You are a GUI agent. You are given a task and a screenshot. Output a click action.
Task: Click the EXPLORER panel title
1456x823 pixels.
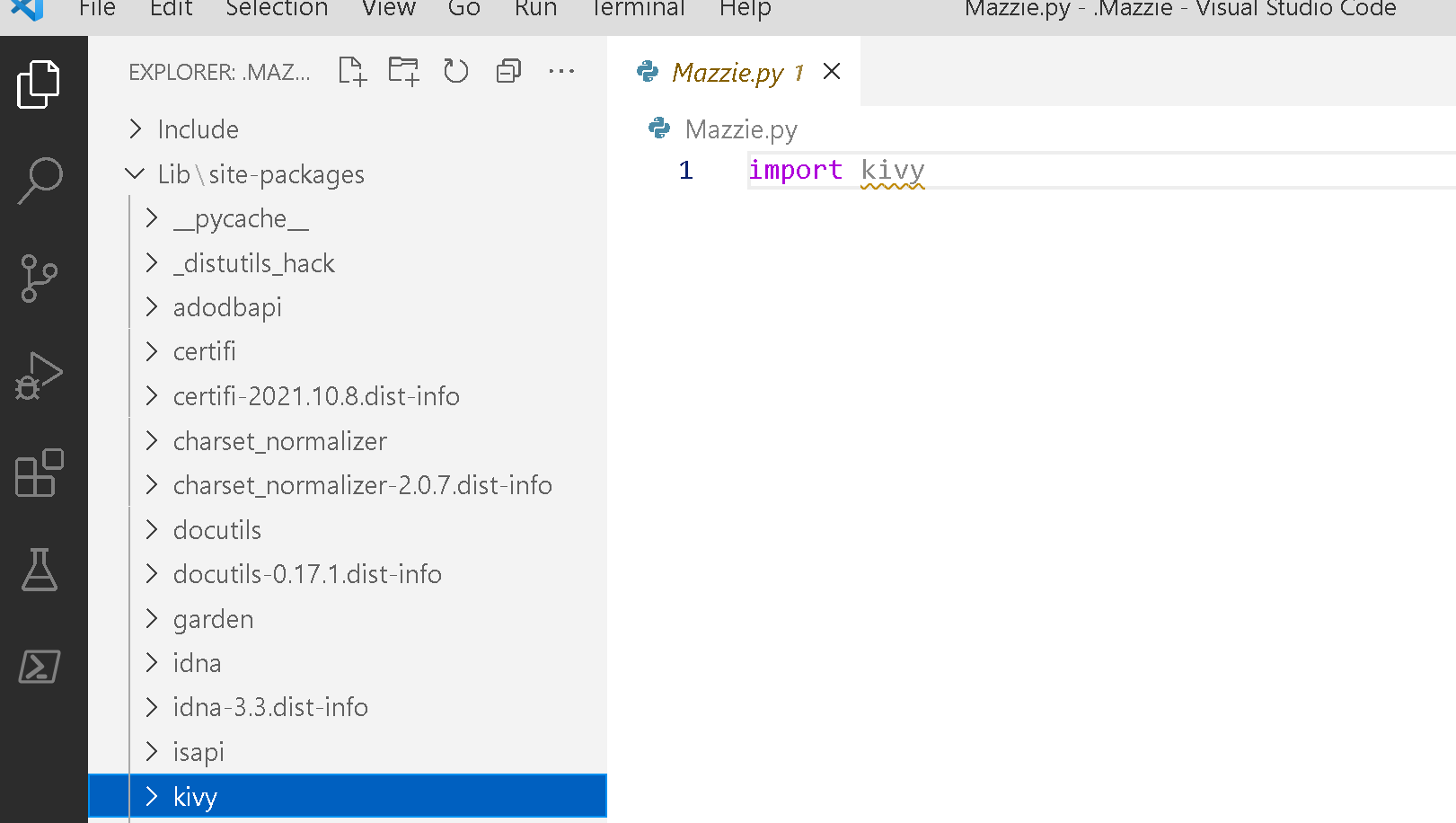pos(219,72)
